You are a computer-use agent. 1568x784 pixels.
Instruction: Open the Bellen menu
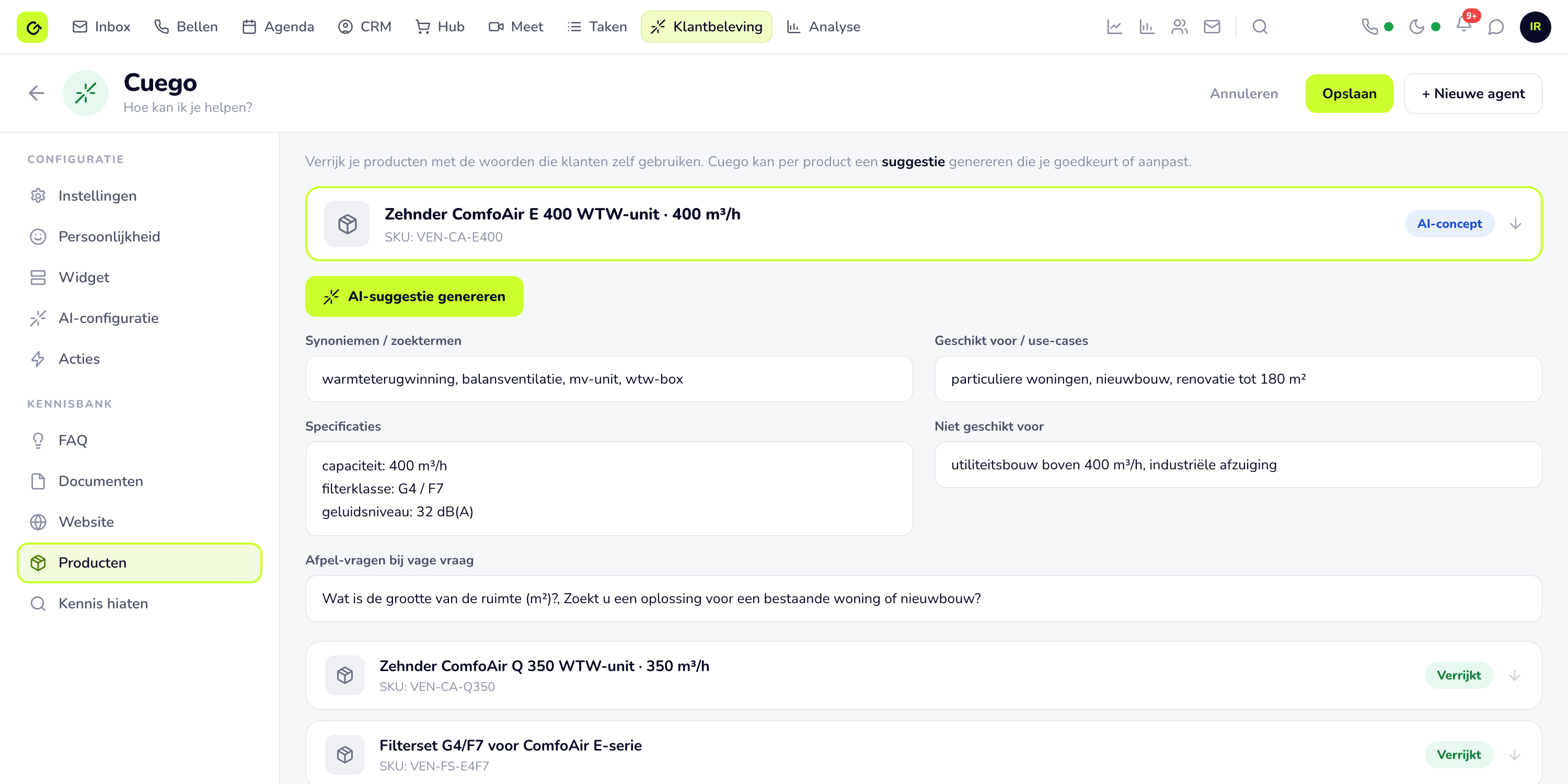pyautogui.click(x=186, y=27)
